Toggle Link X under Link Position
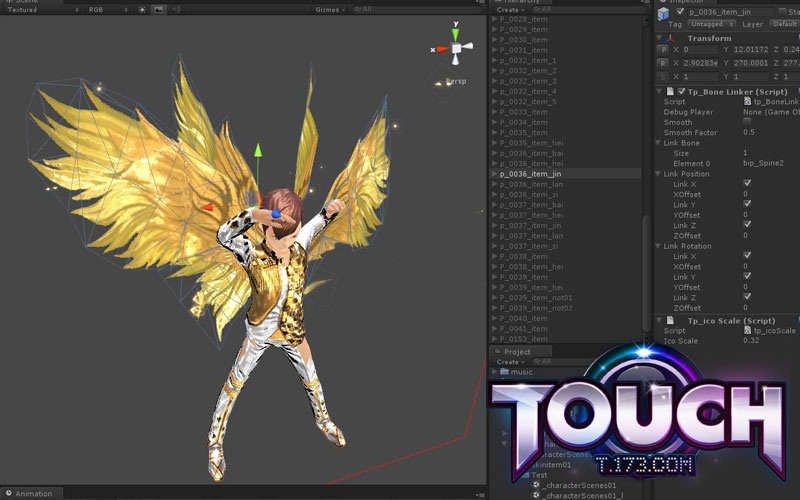 pos(747,183)
